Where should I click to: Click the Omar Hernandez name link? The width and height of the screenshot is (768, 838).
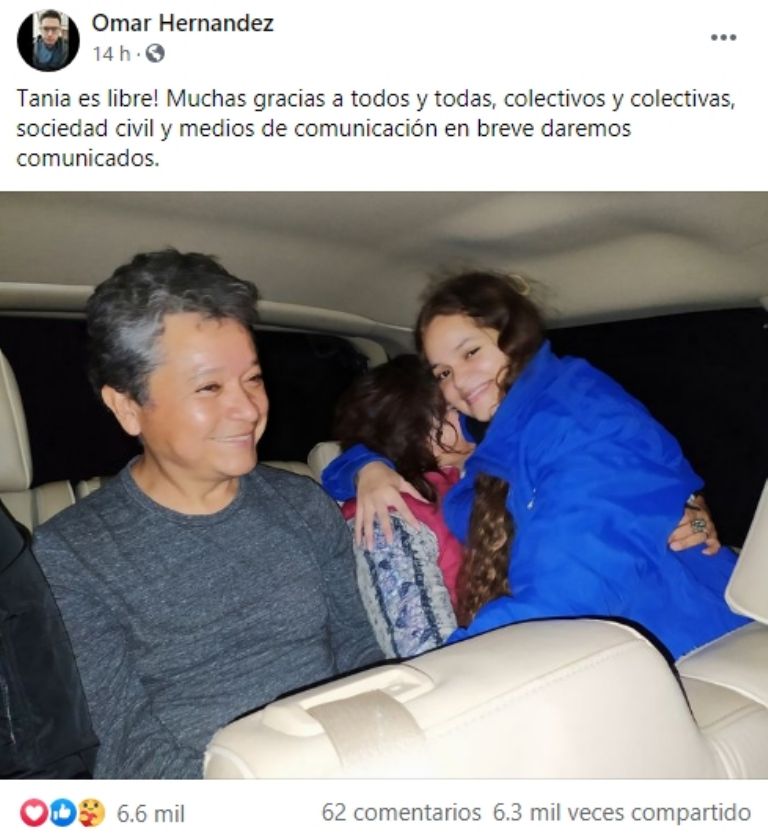coord(183,24)
